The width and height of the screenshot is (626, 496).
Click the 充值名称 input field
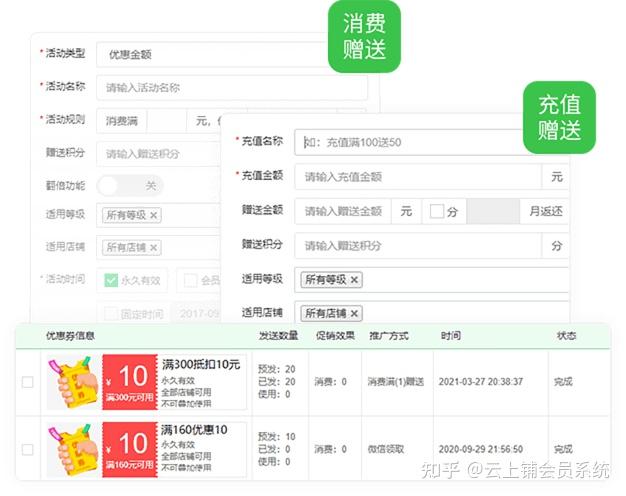(409, 142)
